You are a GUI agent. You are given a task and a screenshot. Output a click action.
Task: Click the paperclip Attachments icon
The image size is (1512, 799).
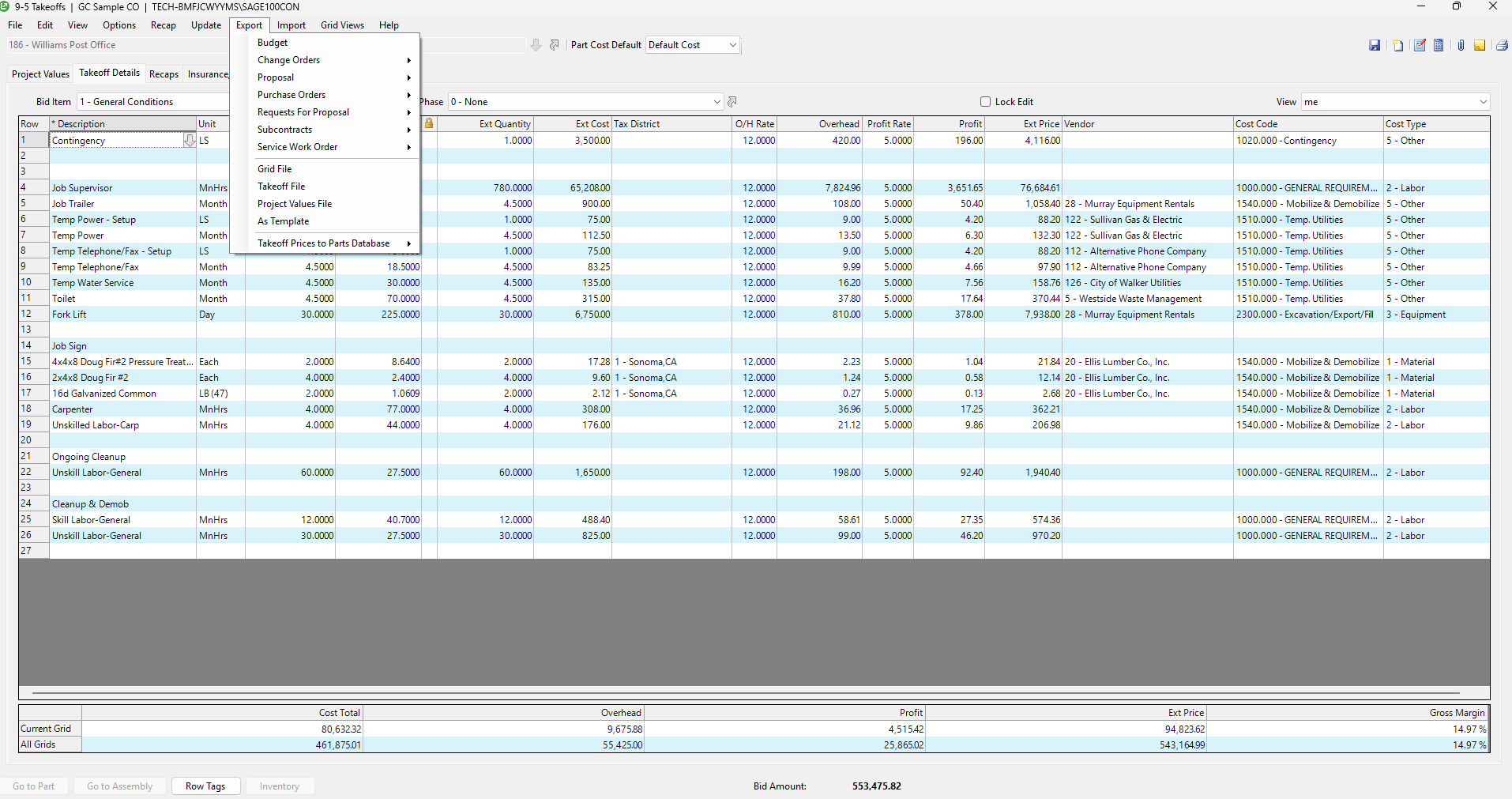tap(1461, 46)
